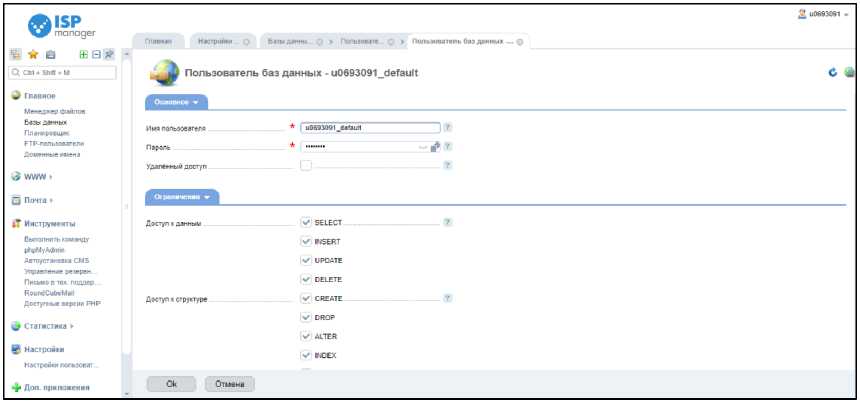Show the password with the eye icon
This screenshot has width=860, height=403.
point(423,147)
